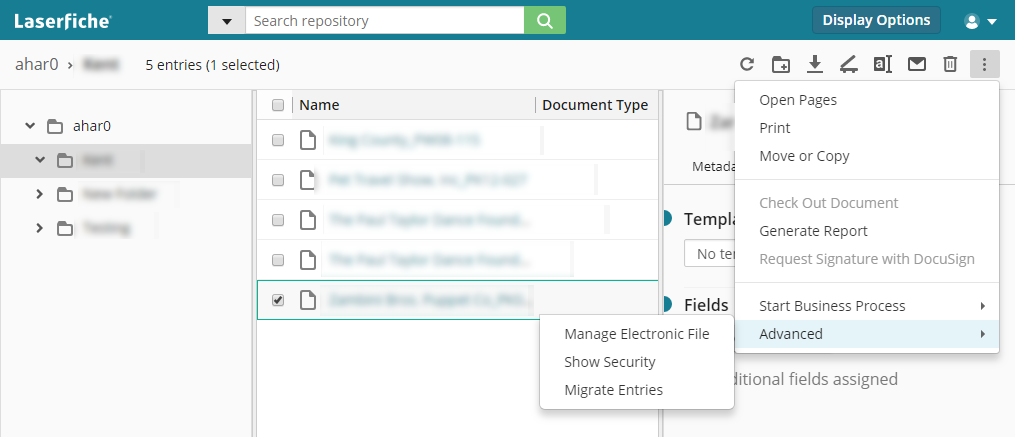Choose Move or Copy in the menu
This screenshot has height=437, width=1015.
[804, 156]
